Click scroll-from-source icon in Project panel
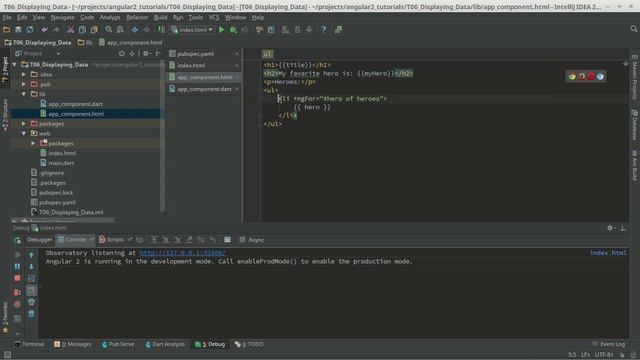 (122, 54)
